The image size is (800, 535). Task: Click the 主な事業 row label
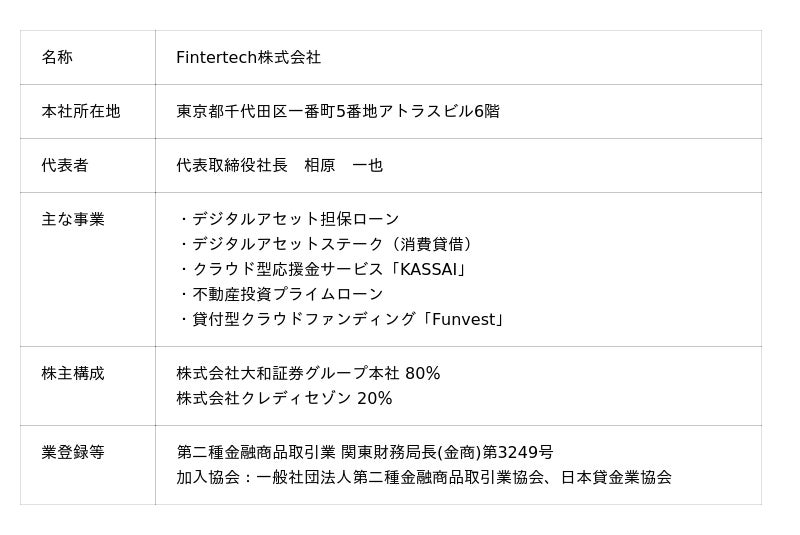point(73,219)
